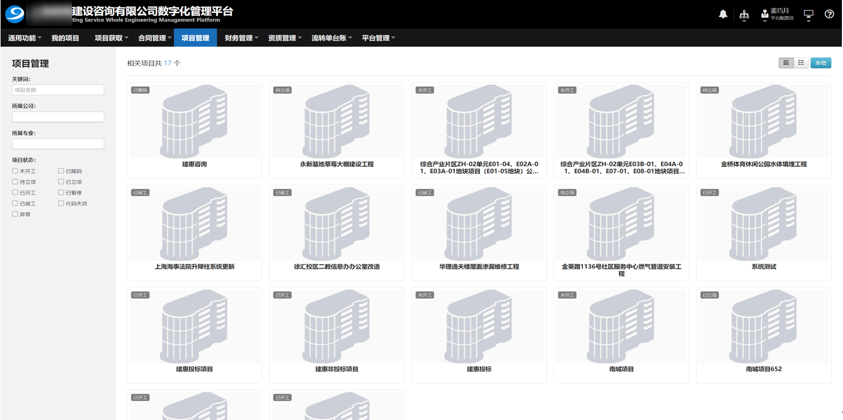Open the 徐汇校区二教信息办办公室改造 building thumbnail
This screenshot has width=843, height=420.
[x=337, y=224]
